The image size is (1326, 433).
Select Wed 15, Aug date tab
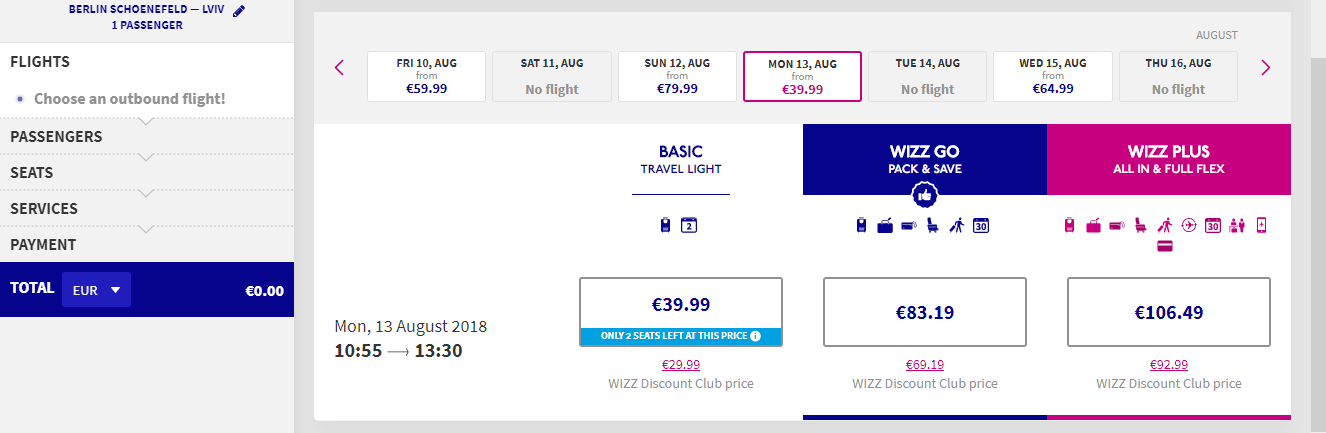click(1052, 76)
